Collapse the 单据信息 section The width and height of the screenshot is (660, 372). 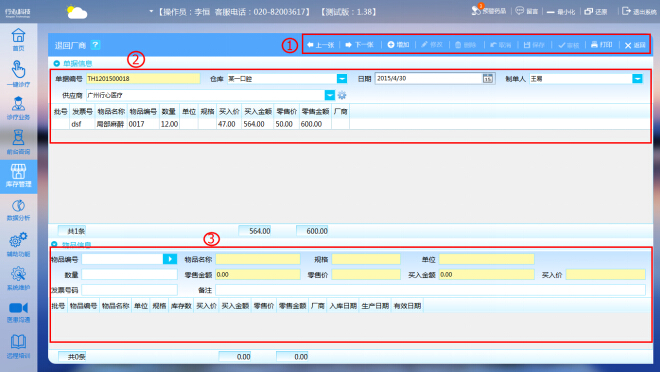click(56, 63)
